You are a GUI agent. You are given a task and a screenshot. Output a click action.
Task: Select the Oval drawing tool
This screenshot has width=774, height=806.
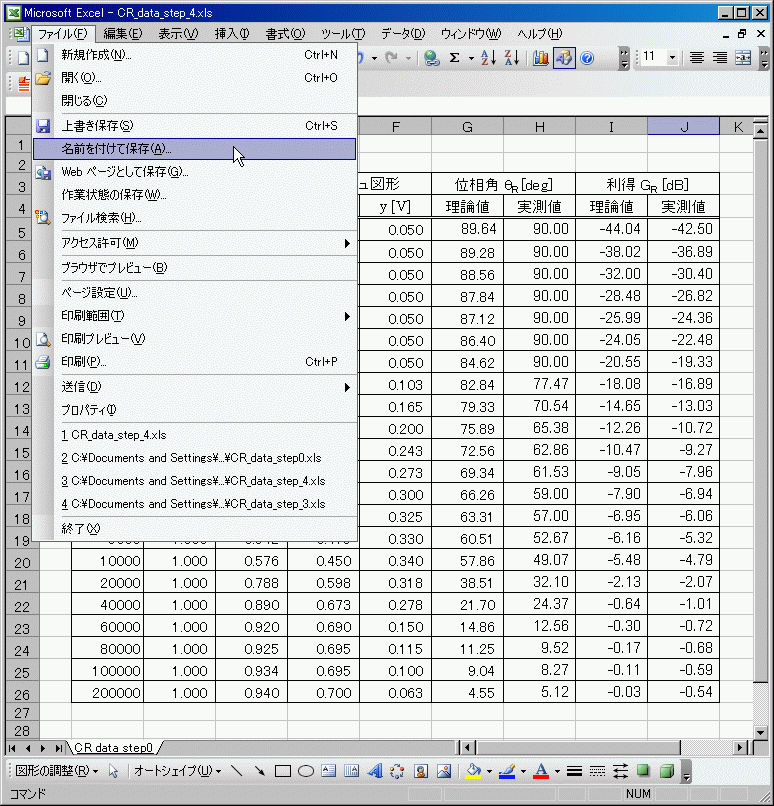pos(306,771)
